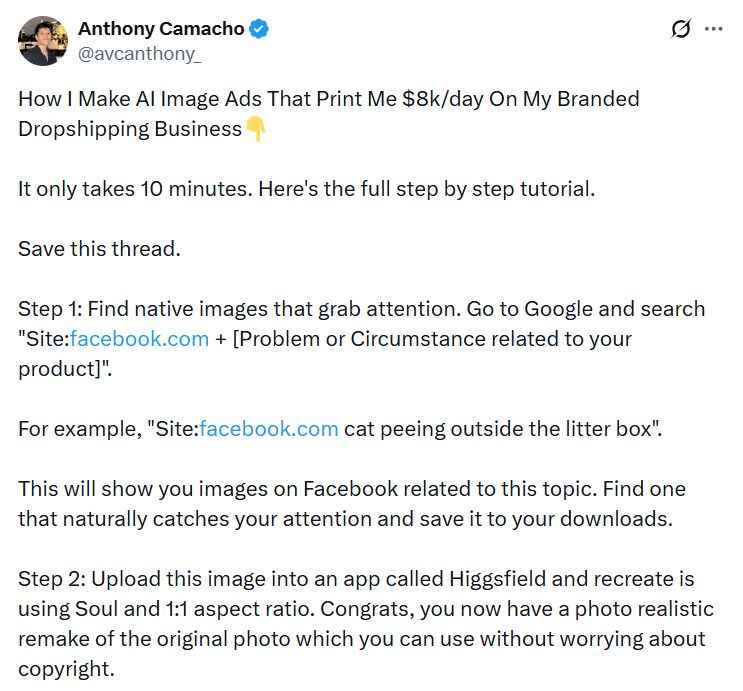Screen dimensions: 743x691
Task: Click the "Save this thread." line
Action: pos(99,248)
